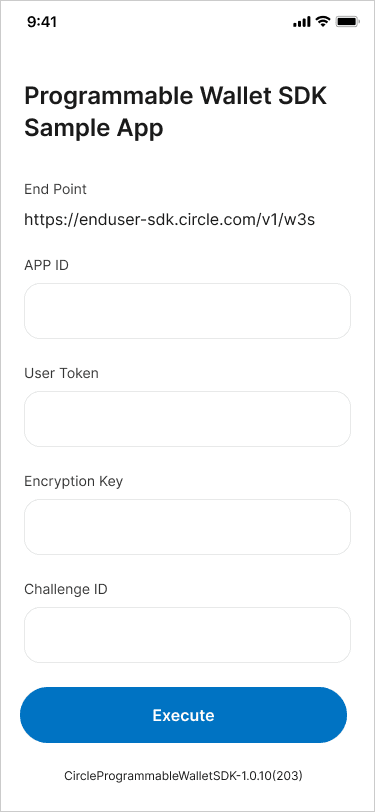Focus the User Token text box
Viewport: 375px width, 812px height.
click(188, 419)
